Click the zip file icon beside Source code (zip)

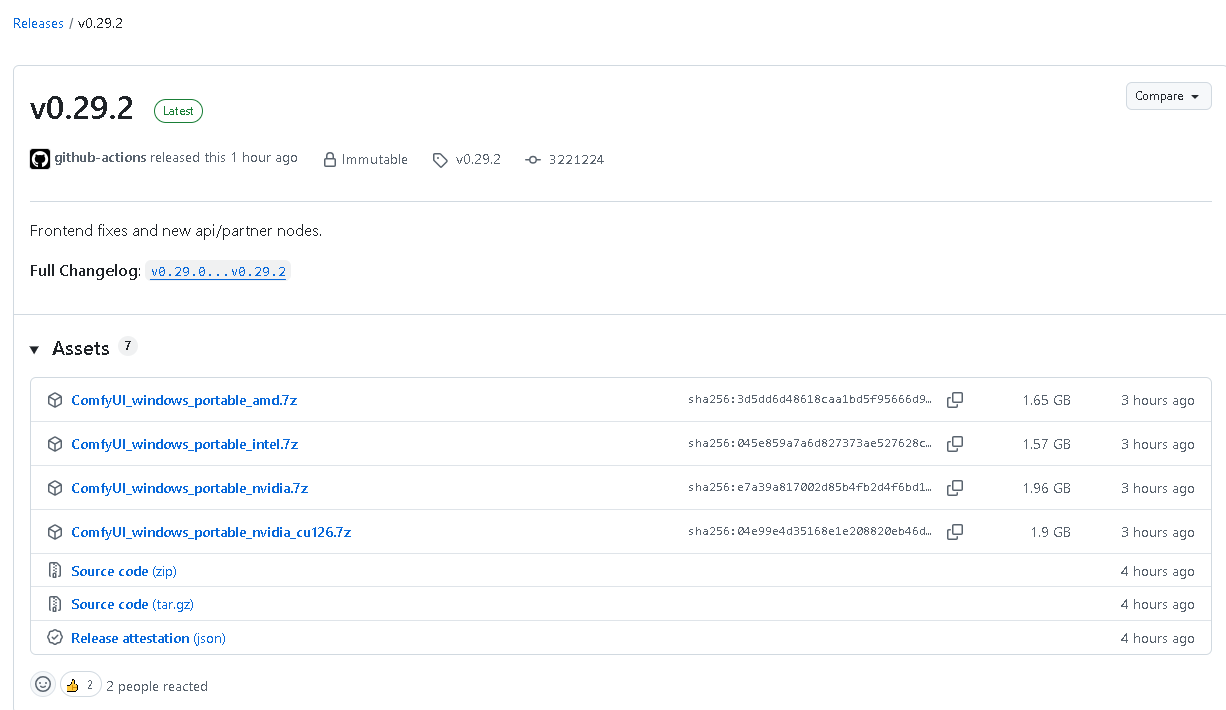(55, 571)
